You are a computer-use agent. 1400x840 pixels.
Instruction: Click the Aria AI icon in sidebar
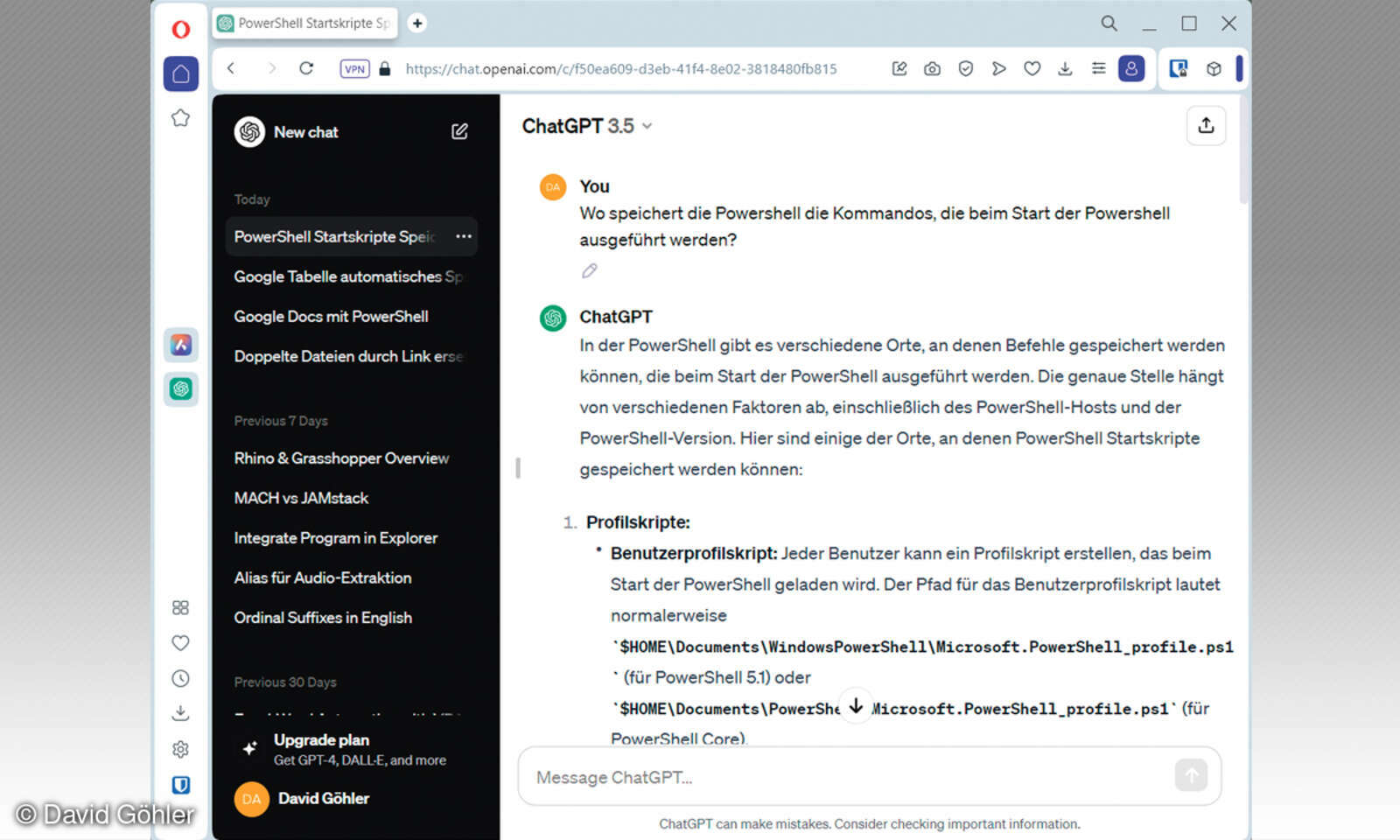pyautogui.click(x=180, y=345)
